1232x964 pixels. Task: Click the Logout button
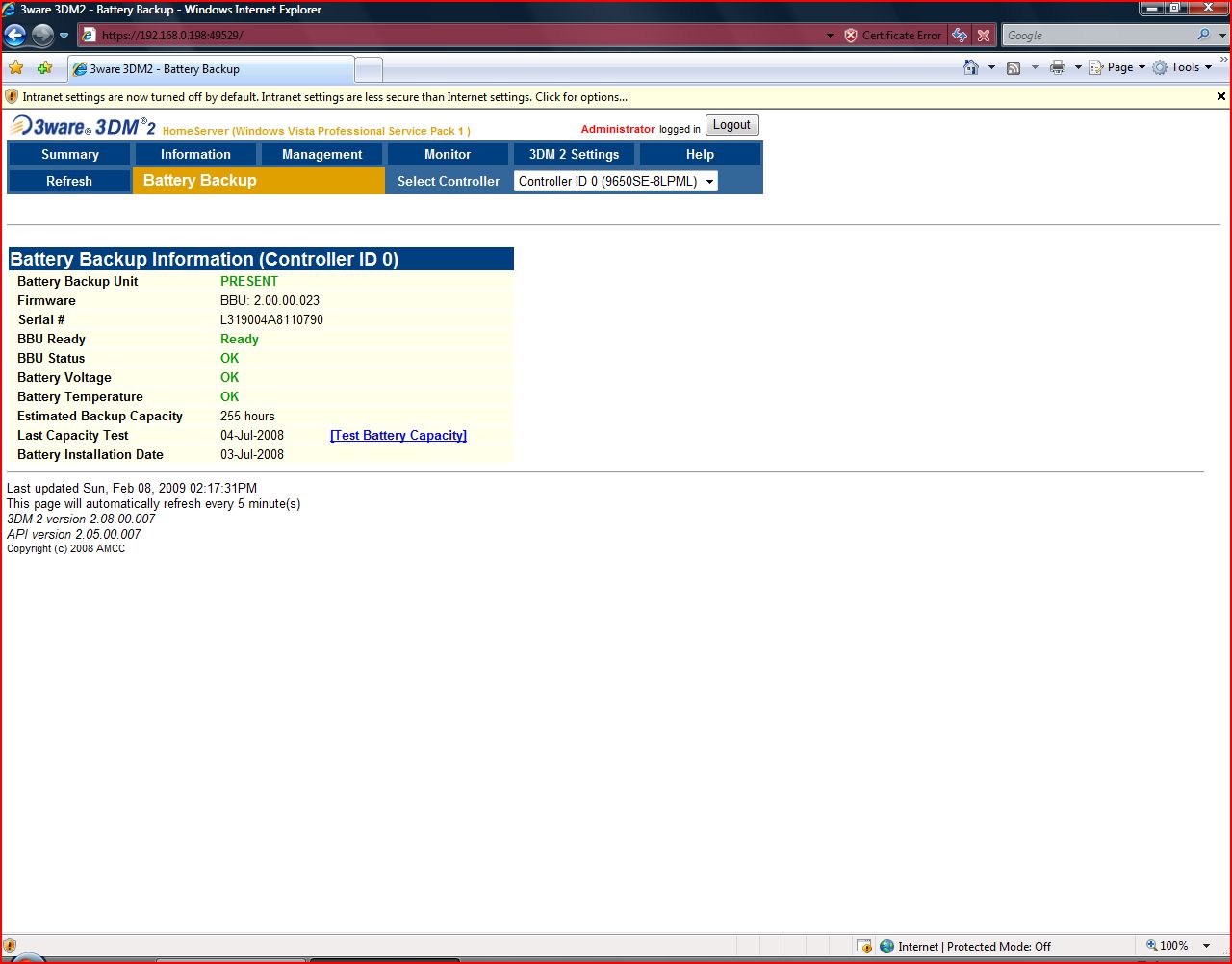(x=731, y=125)
